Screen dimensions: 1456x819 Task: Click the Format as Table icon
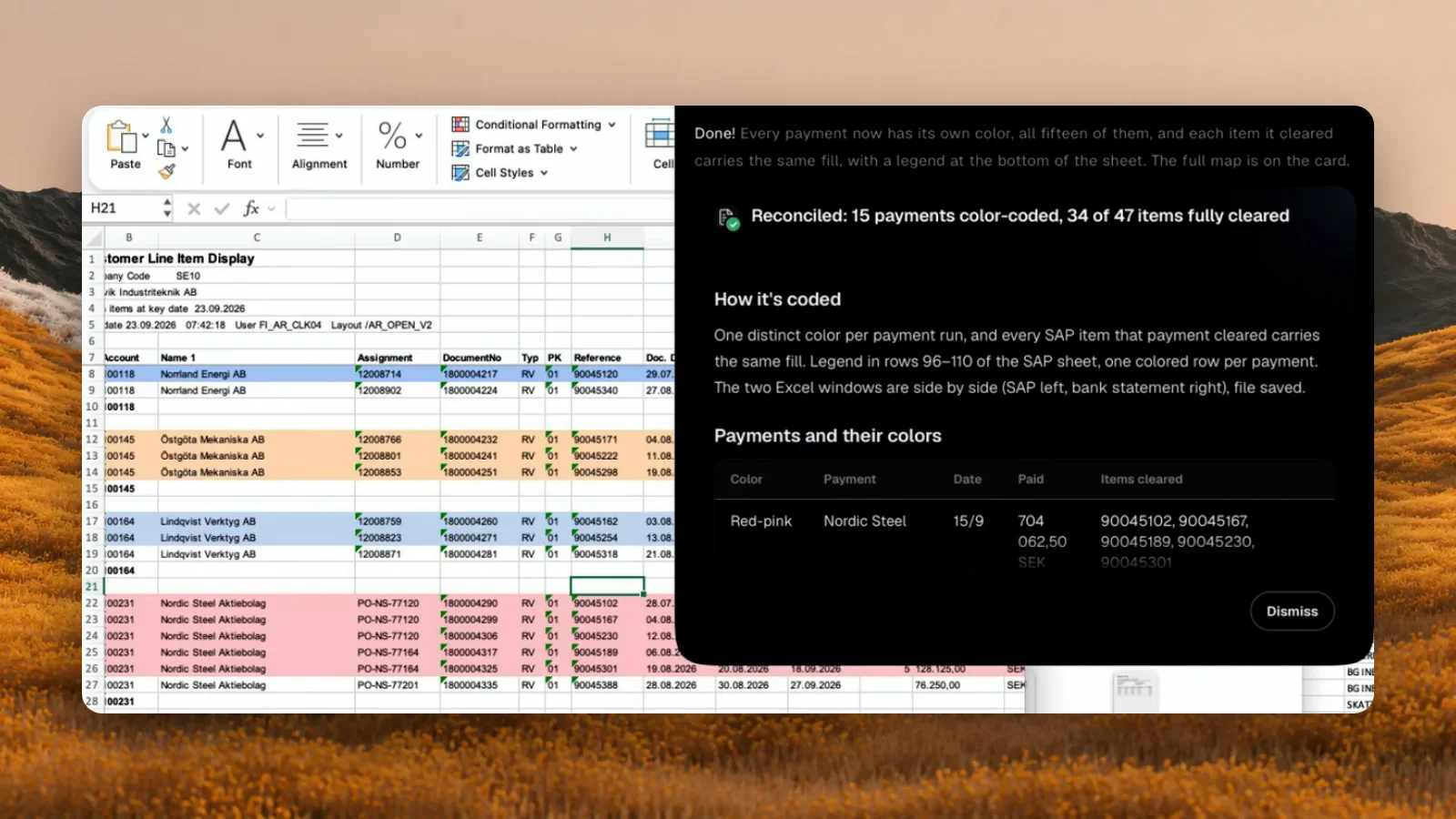pos(460,148)
